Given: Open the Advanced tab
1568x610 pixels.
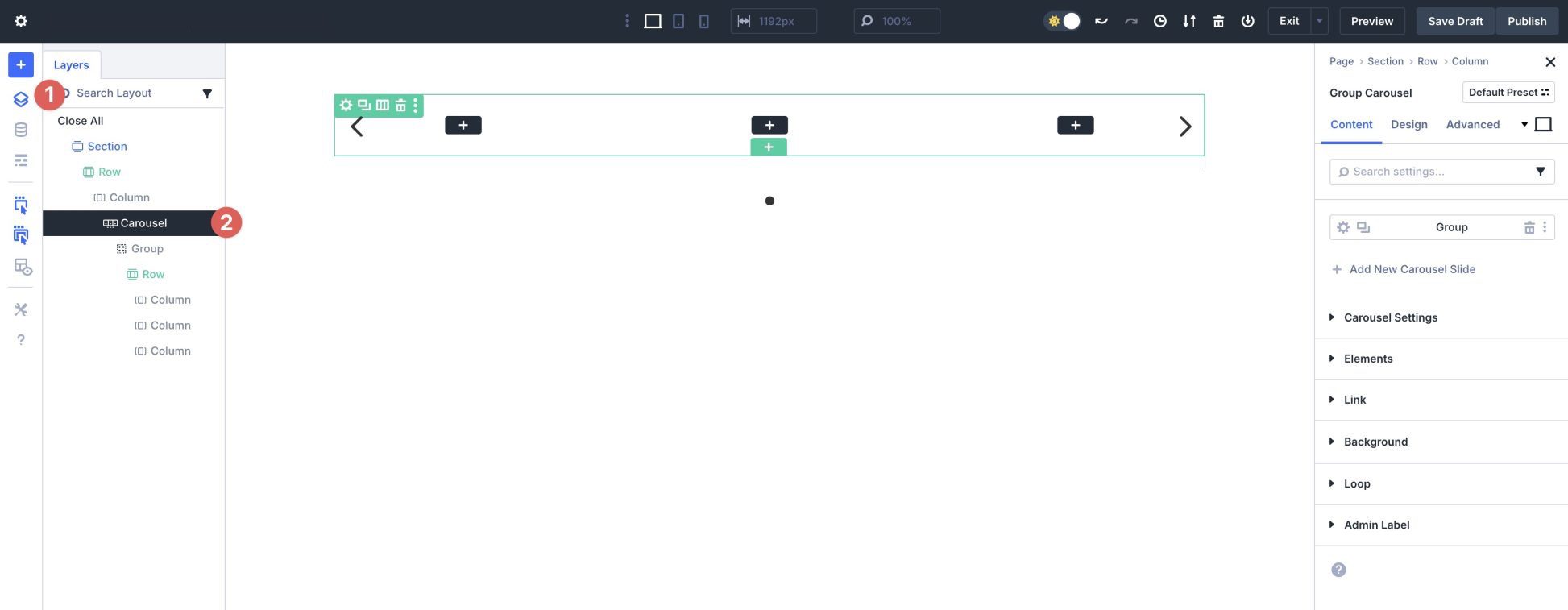Looking at the screenshot, I should (x=1472, y=124).
